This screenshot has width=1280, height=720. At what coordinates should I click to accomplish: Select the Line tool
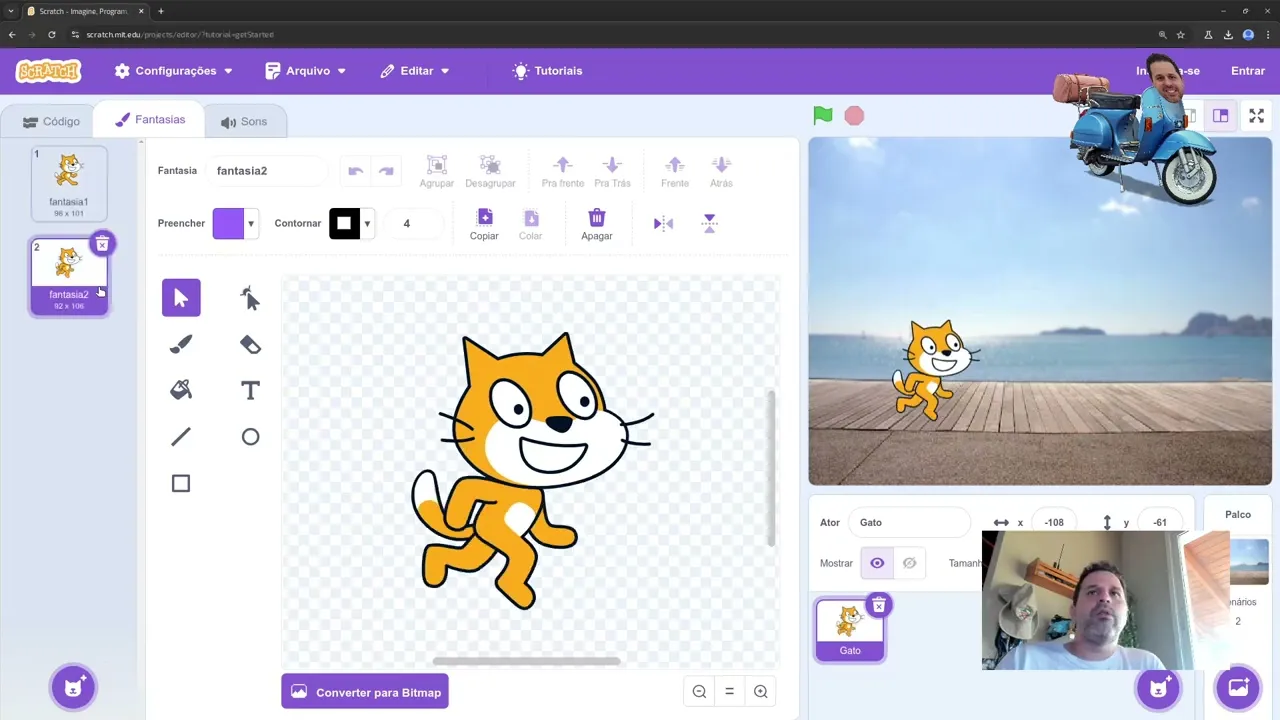(181, 437)
